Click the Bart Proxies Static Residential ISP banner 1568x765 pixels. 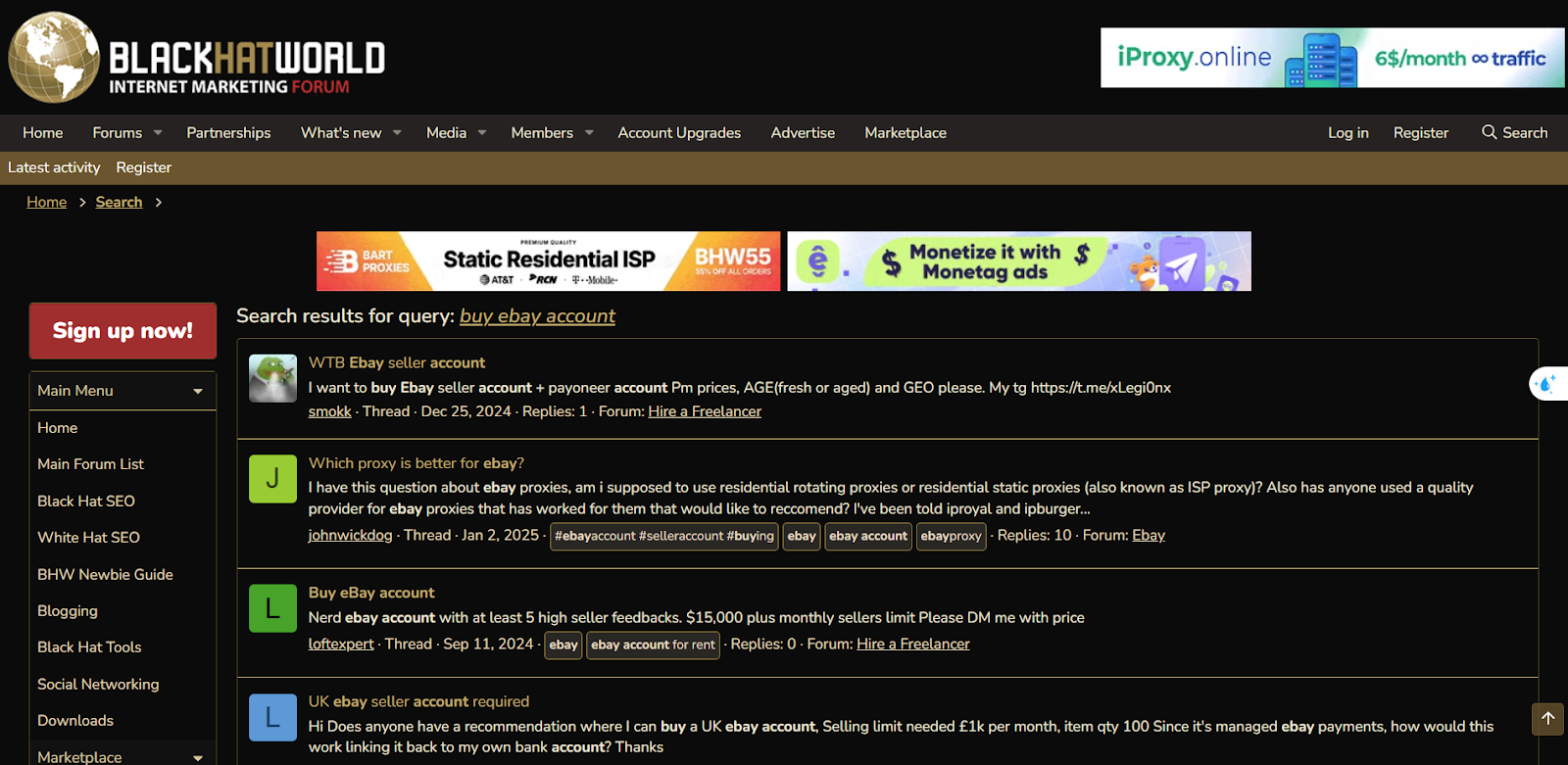(x=549, y=261)
